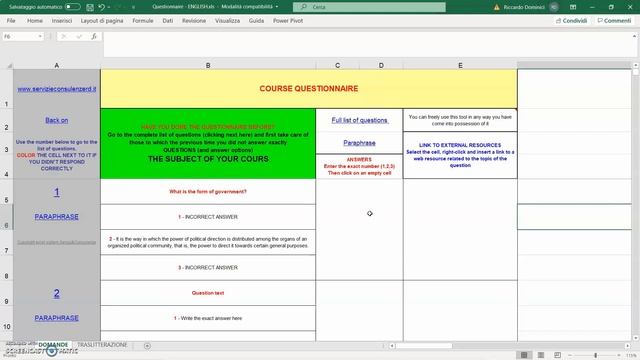Click the Commenti button
640x360 pixels.
click(x=614, y=20)
